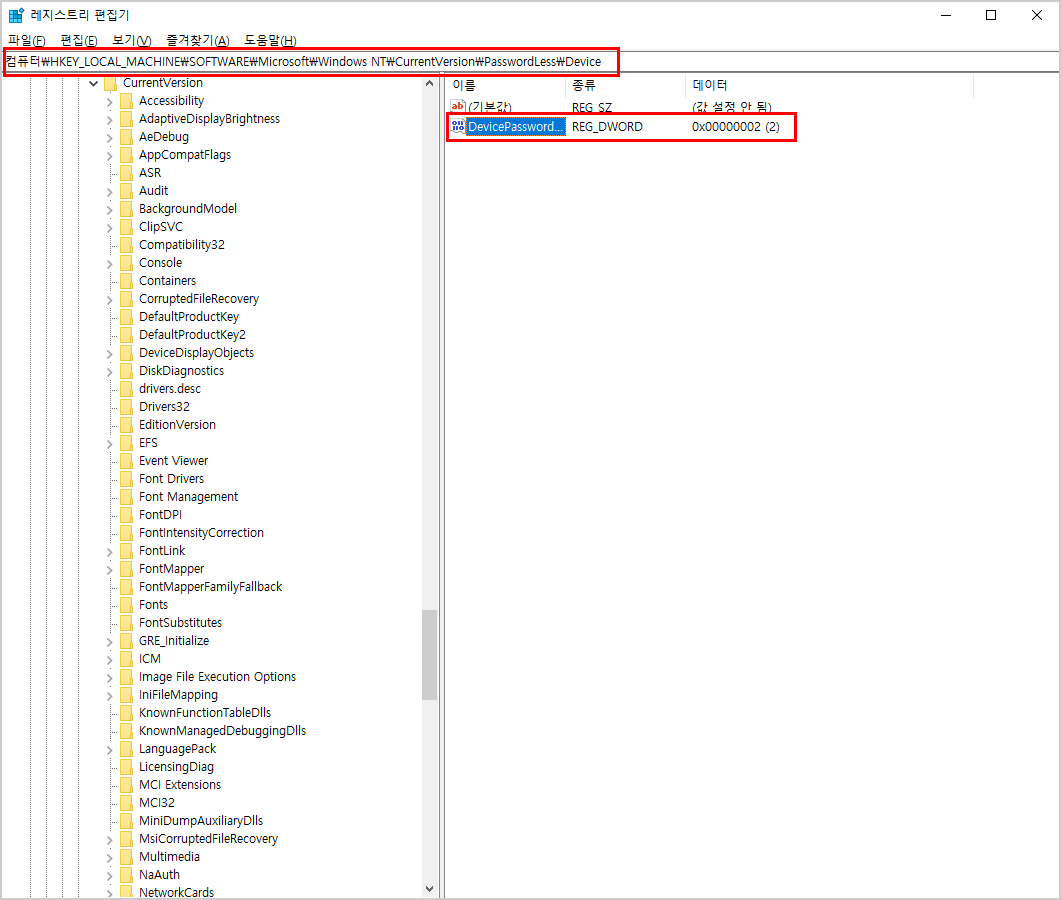Screen dimensions: 1061x900
Task: Open the 파일(F) menu
Action: click(x=26, y=41)
